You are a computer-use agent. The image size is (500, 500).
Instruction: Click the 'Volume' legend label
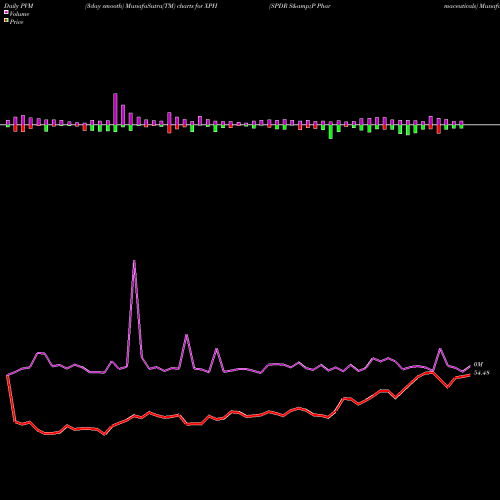[19, 14]
